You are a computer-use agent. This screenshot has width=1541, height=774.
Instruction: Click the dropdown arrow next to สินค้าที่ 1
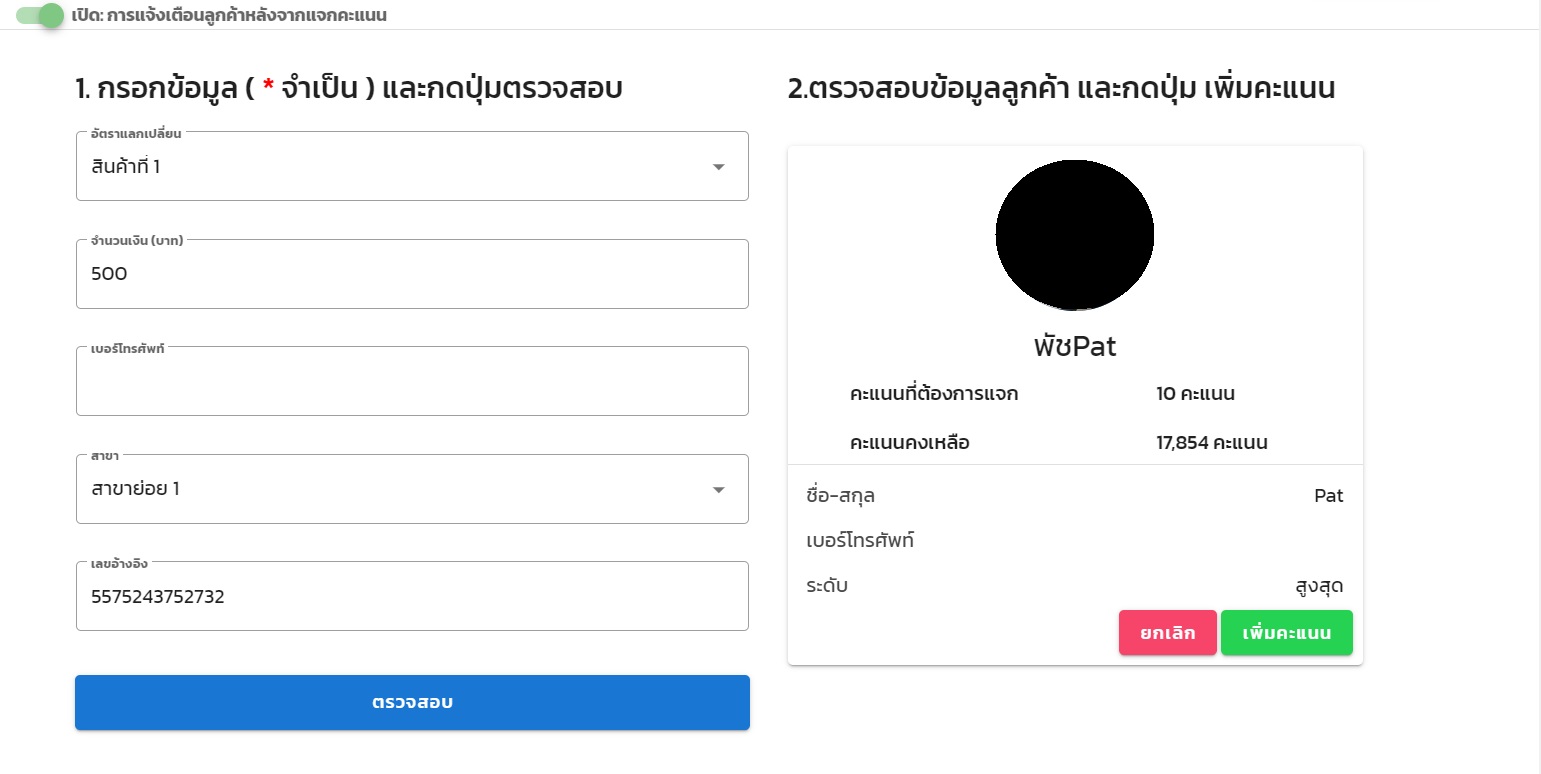tap(718, 167)
